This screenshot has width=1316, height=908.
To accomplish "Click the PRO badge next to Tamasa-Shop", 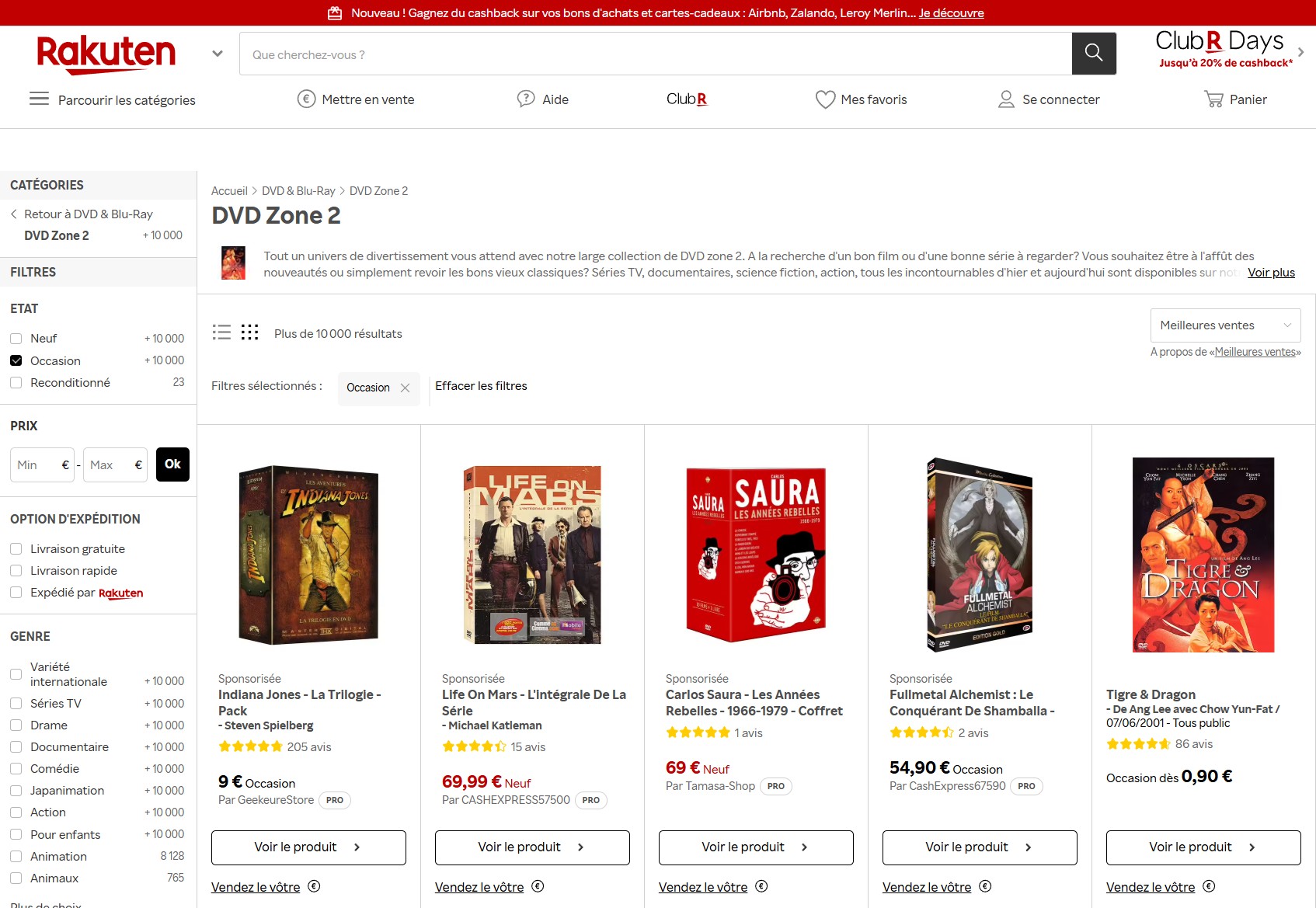I will 776,786.
